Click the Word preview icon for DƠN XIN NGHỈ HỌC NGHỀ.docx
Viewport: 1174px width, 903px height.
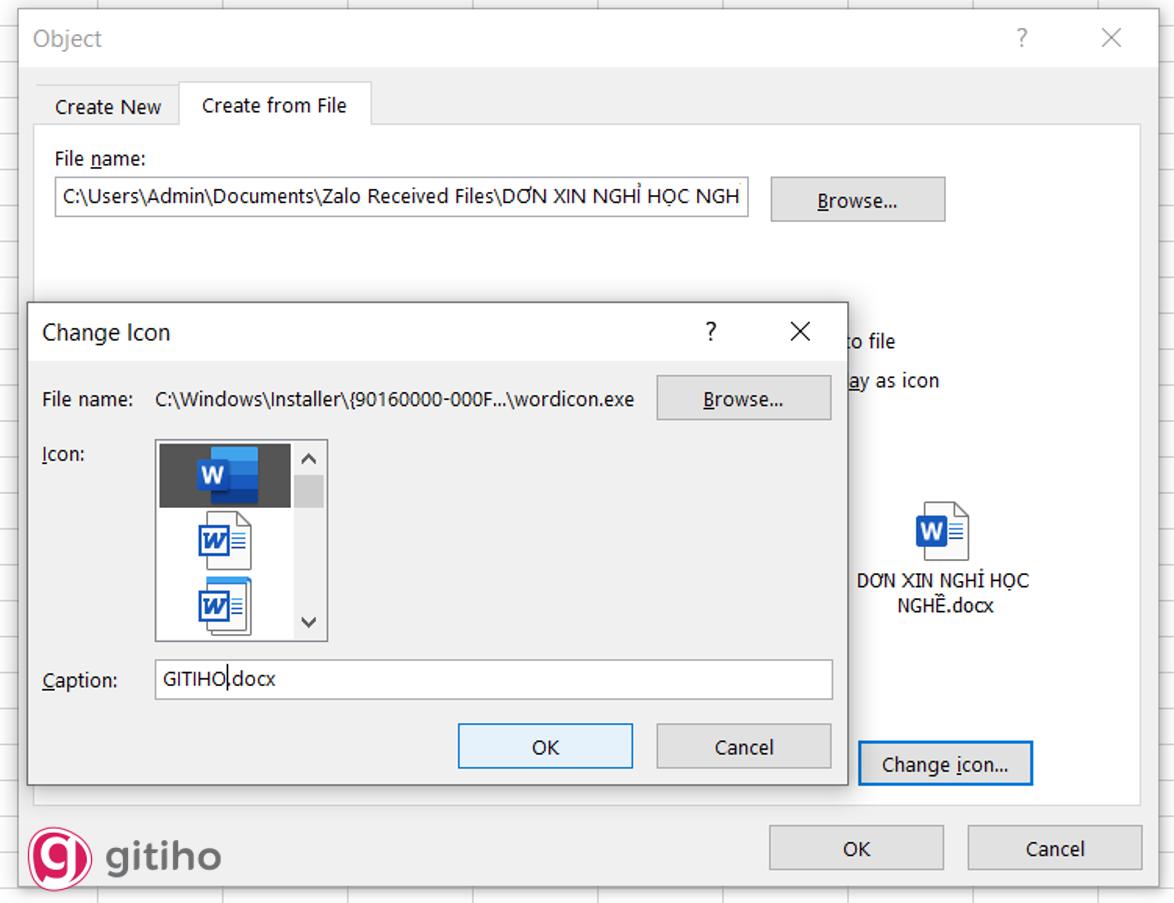coord(941,530)
